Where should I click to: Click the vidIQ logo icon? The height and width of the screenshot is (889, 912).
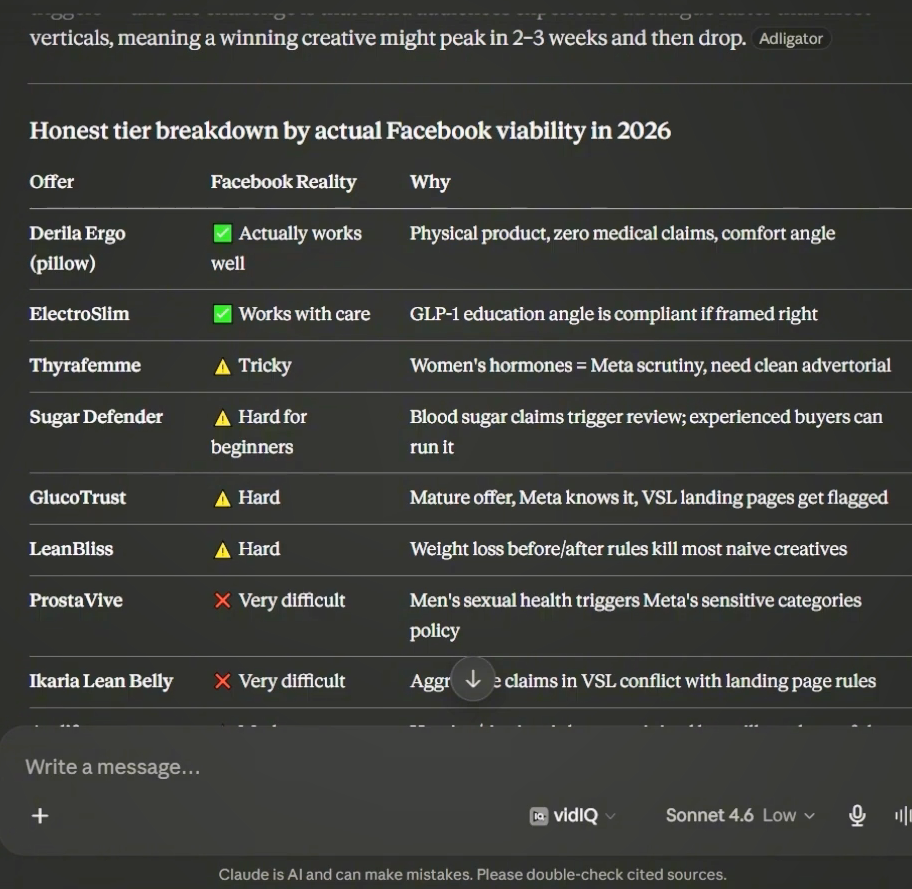tap(539, 816)
